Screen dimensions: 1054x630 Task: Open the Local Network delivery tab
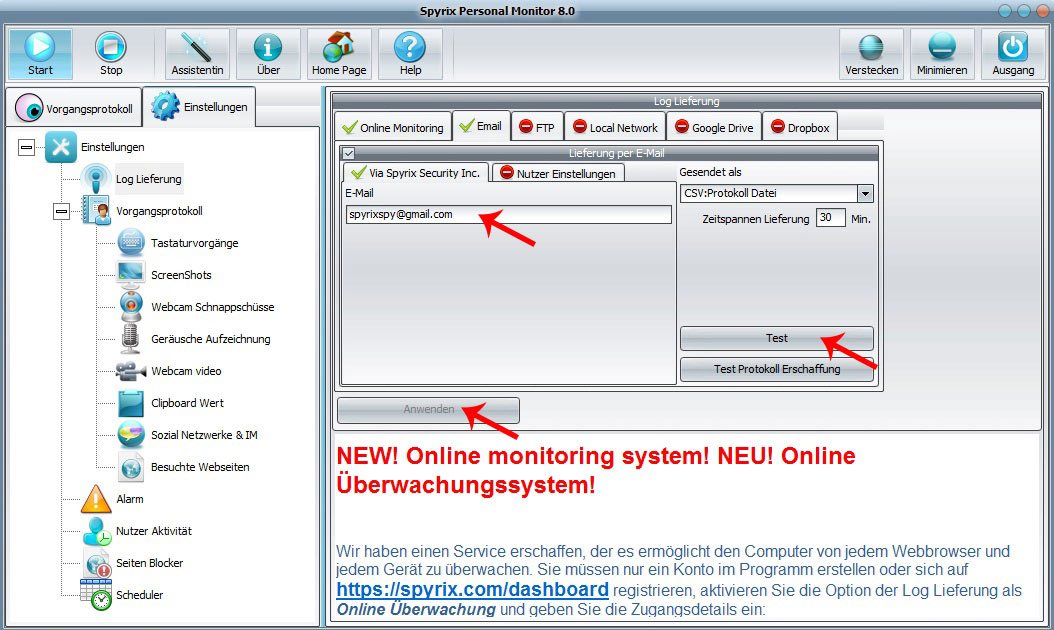tap(615, 127)
